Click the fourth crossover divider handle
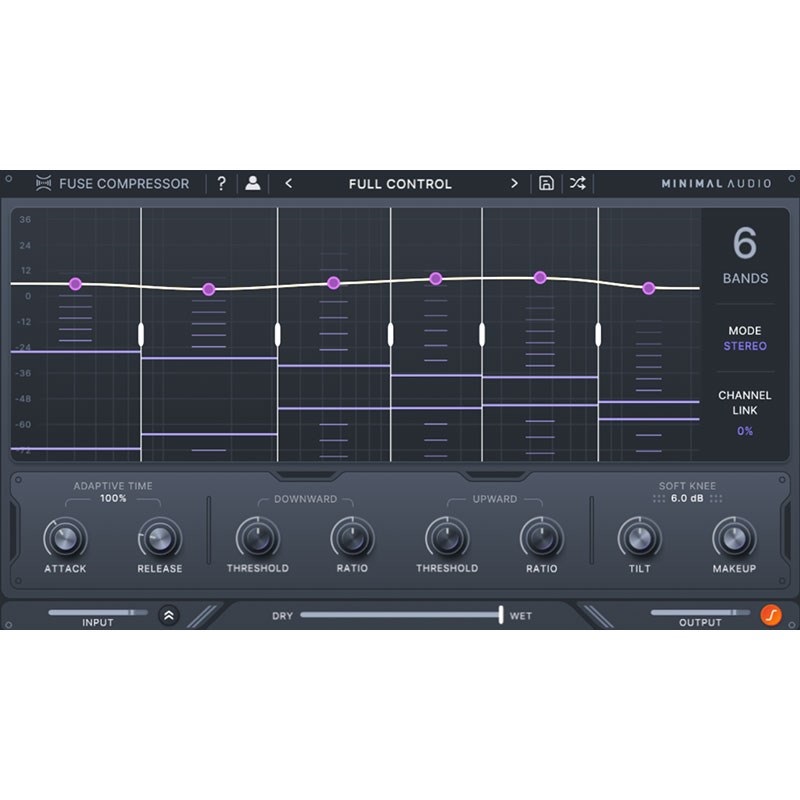Viewport: 800px width, 800px height. point(482,334)
